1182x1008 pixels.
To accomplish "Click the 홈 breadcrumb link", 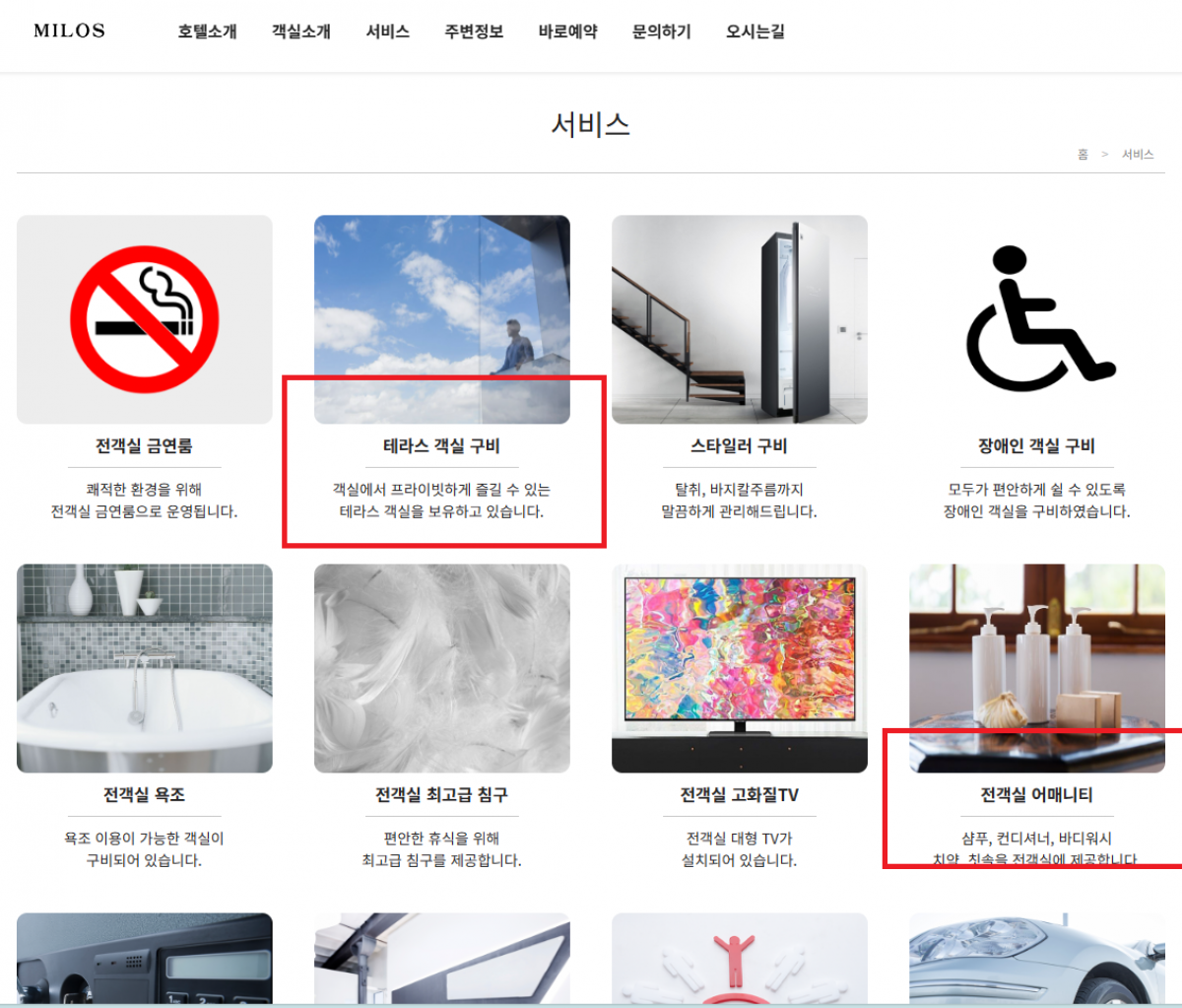I will coord(1083,155).
